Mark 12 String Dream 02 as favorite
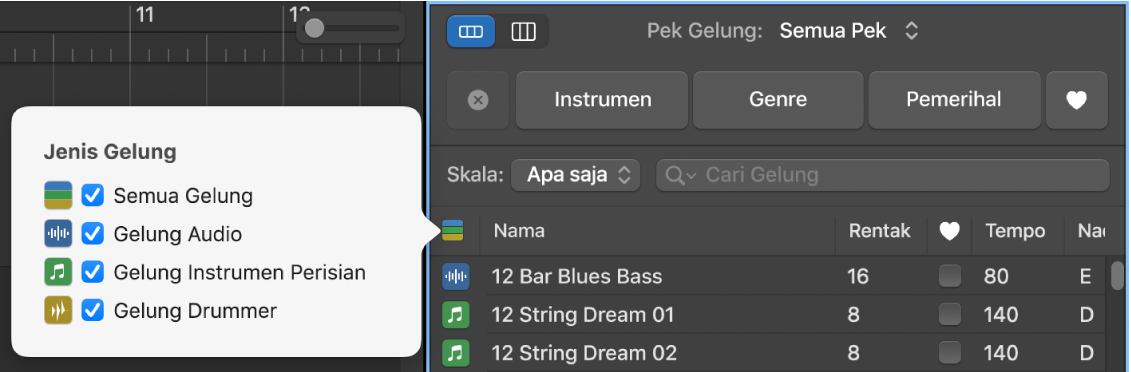This screenshot has height=372, width=1131. coord(950,353)
